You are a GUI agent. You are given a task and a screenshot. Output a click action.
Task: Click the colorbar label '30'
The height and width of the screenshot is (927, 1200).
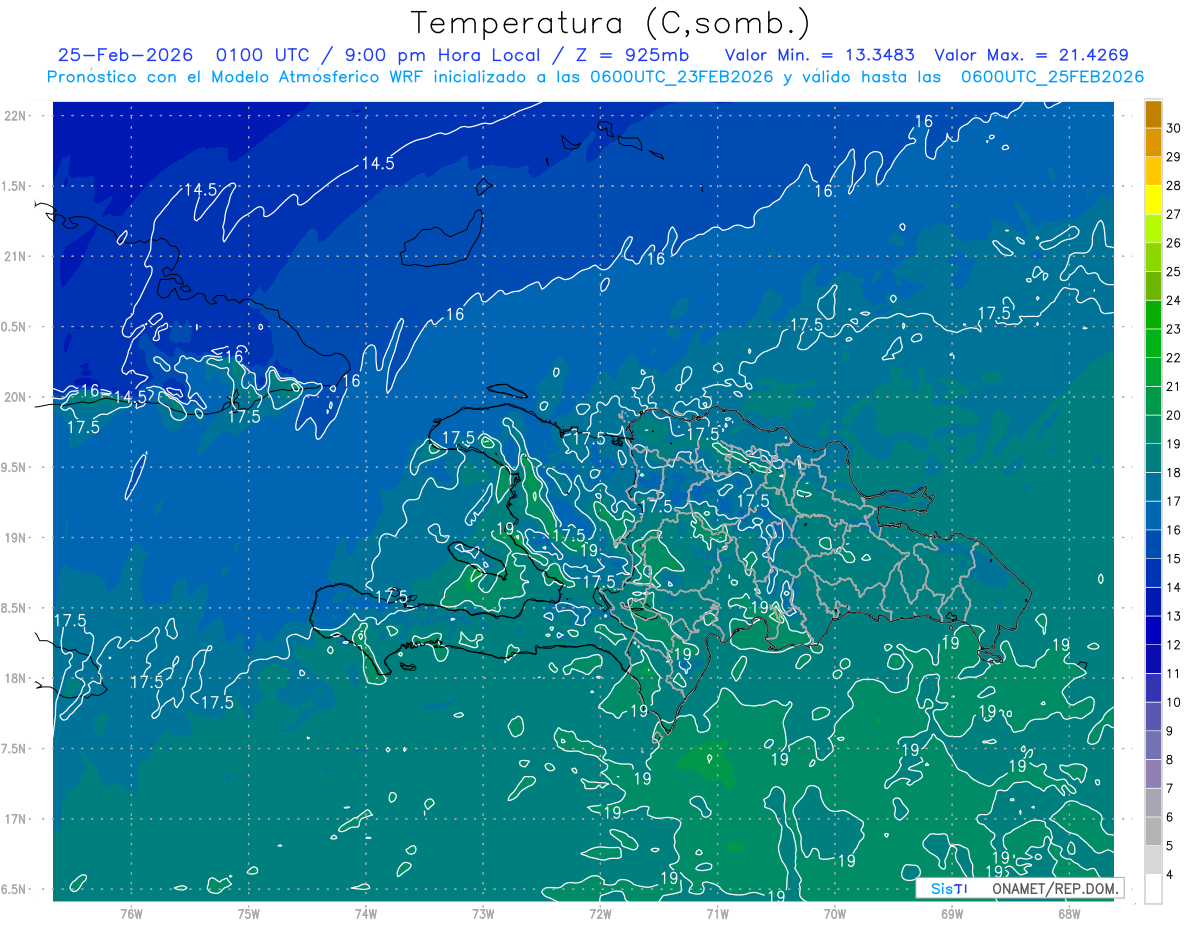coord(1174,129)
